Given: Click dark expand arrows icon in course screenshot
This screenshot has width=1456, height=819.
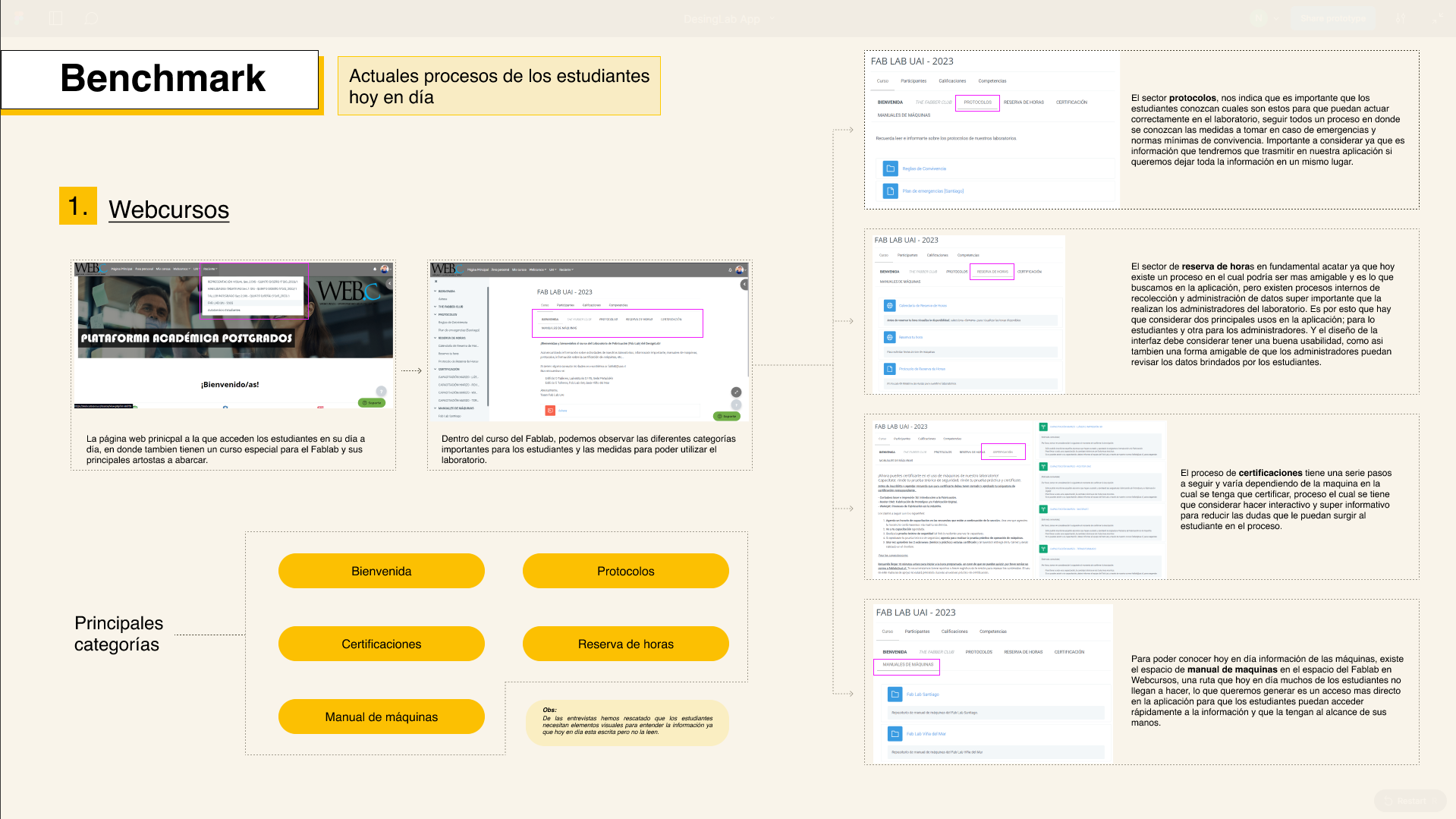Looking at the screenshot, I should [x=736, y=392].
